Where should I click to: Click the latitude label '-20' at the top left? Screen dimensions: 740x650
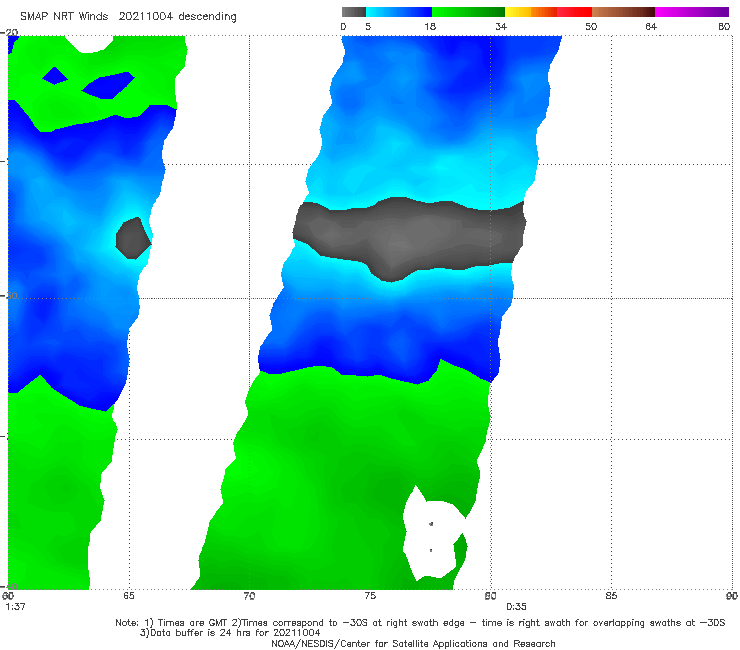pyautogui.click(x=10, y=33)
